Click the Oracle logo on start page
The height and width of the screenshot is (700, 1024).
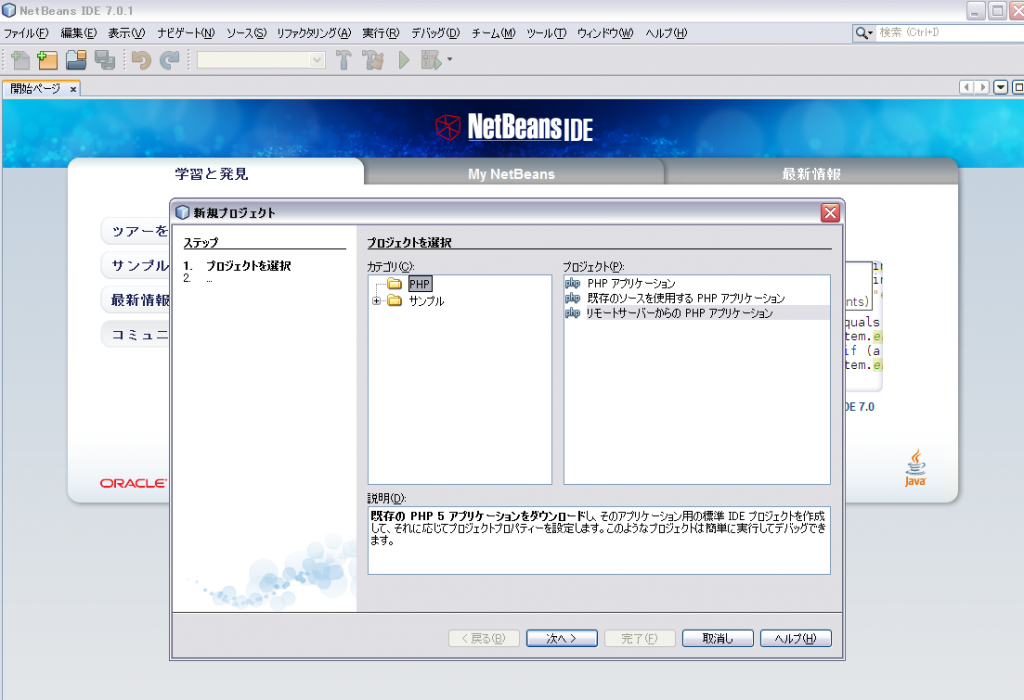(x=133, y=483)
